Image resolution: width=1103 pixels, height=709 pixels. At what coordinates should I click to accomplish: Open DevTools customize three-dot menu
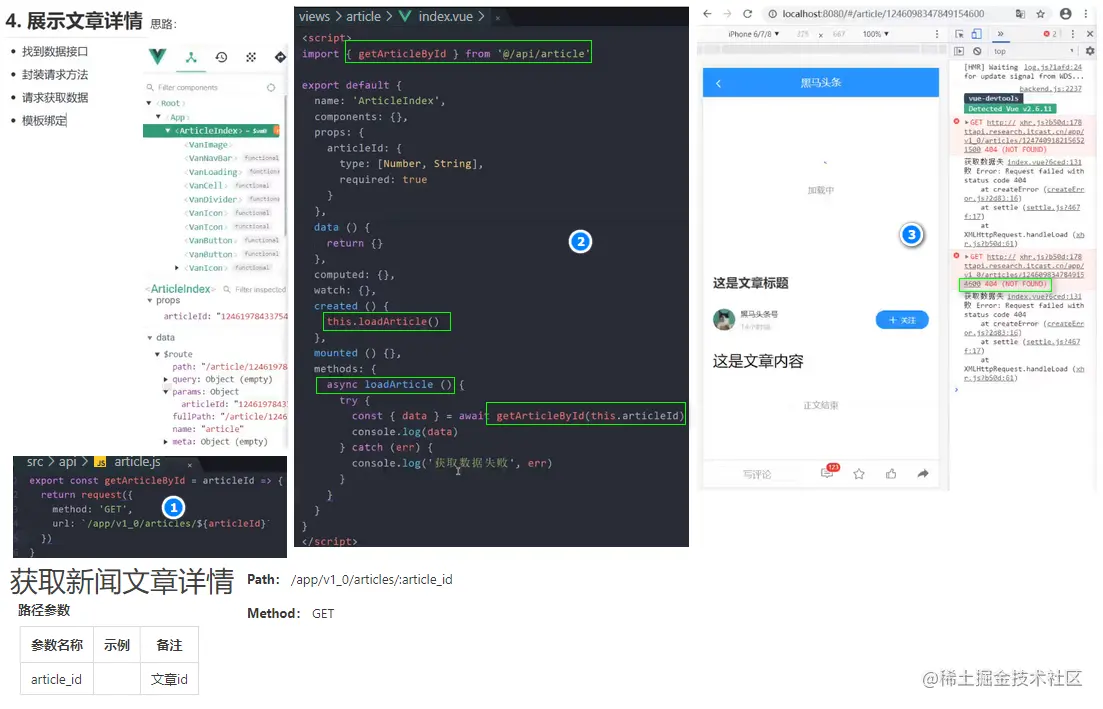(1072, 34)
